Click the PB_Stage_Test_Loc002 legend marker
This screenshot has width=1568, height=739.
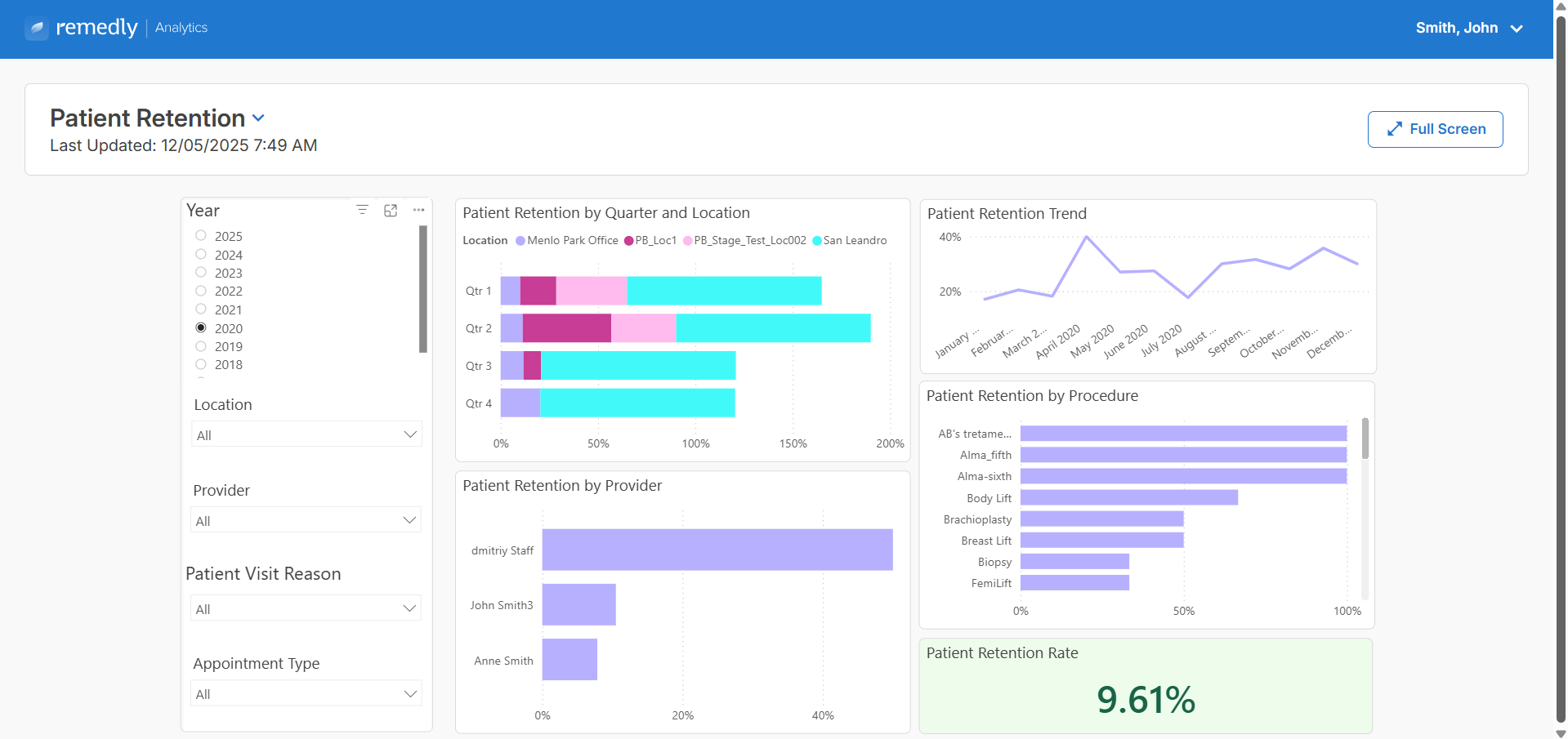point(687,241)
